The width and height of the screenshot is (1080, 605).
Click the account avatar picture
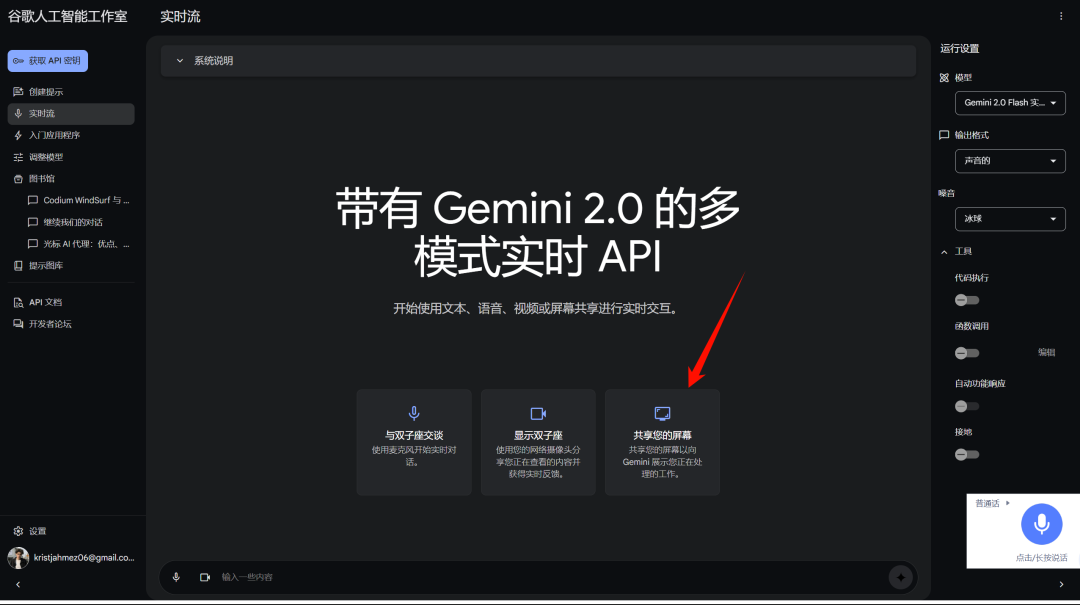pos(18,557)
